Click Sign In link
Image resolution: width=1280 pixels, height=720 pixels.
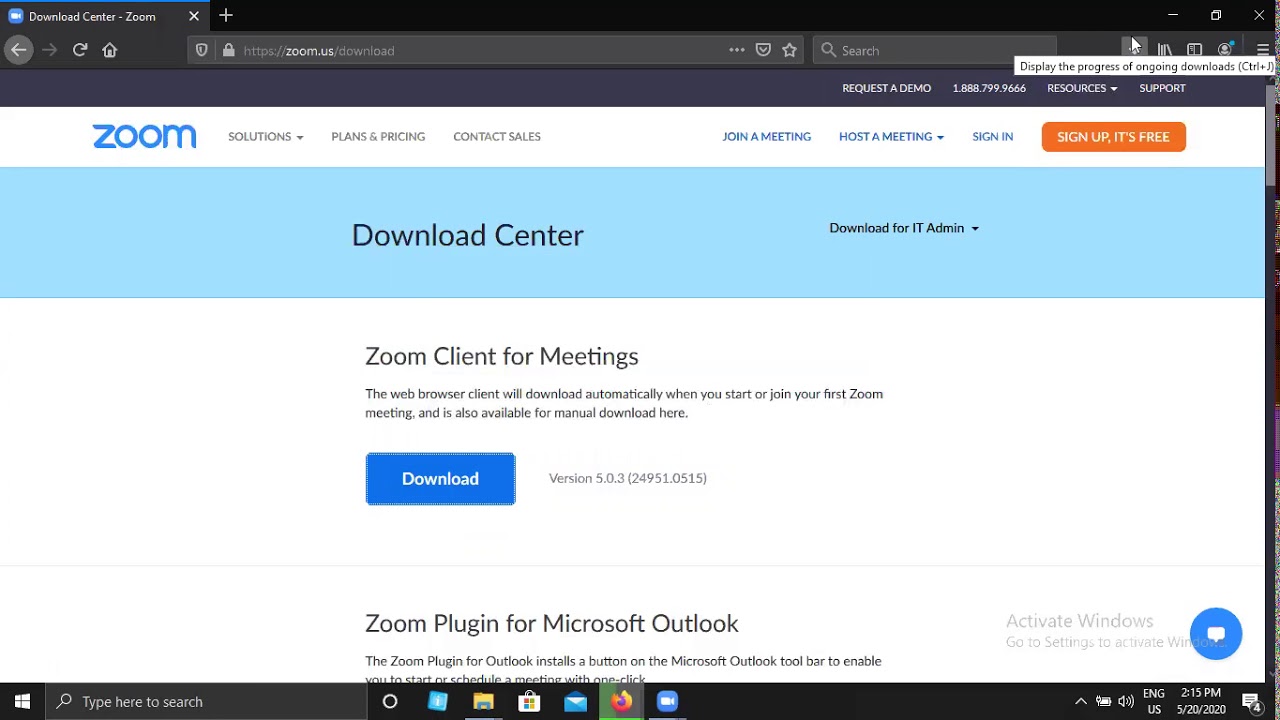[992, 137]
